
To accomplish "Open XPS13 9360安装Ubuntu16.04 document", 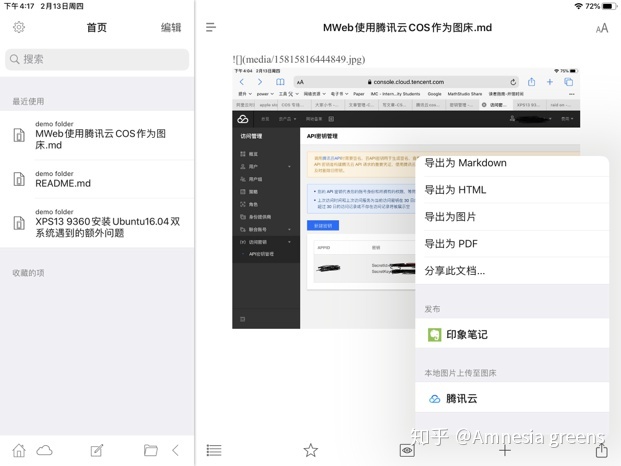I will (97, 223).
